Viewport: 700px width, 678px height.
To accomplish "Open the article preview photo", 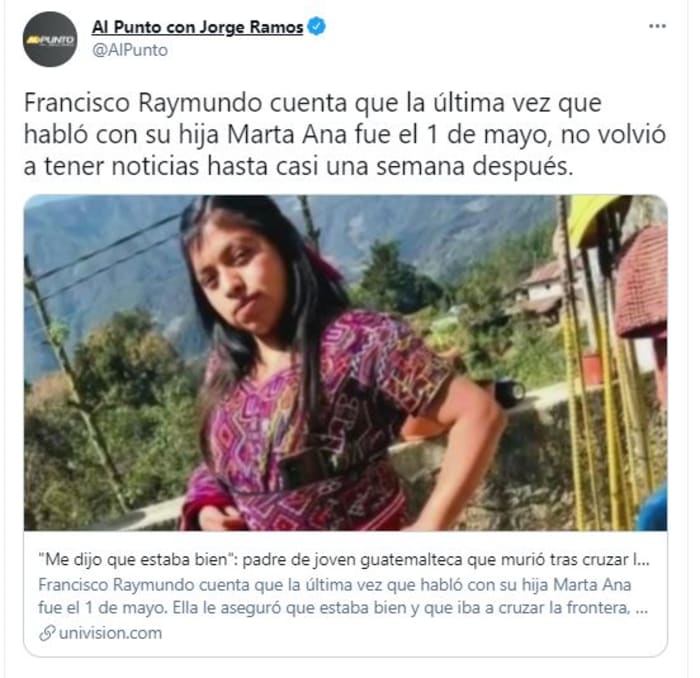I will pyautogui.click(x=346, y=363).
